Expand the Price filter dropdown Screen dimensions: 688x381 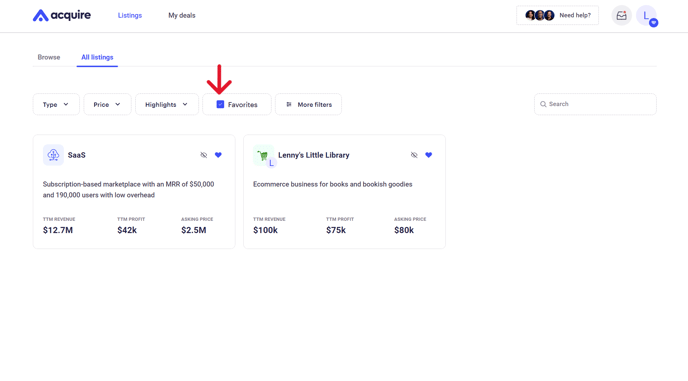[x=108, y=104]
